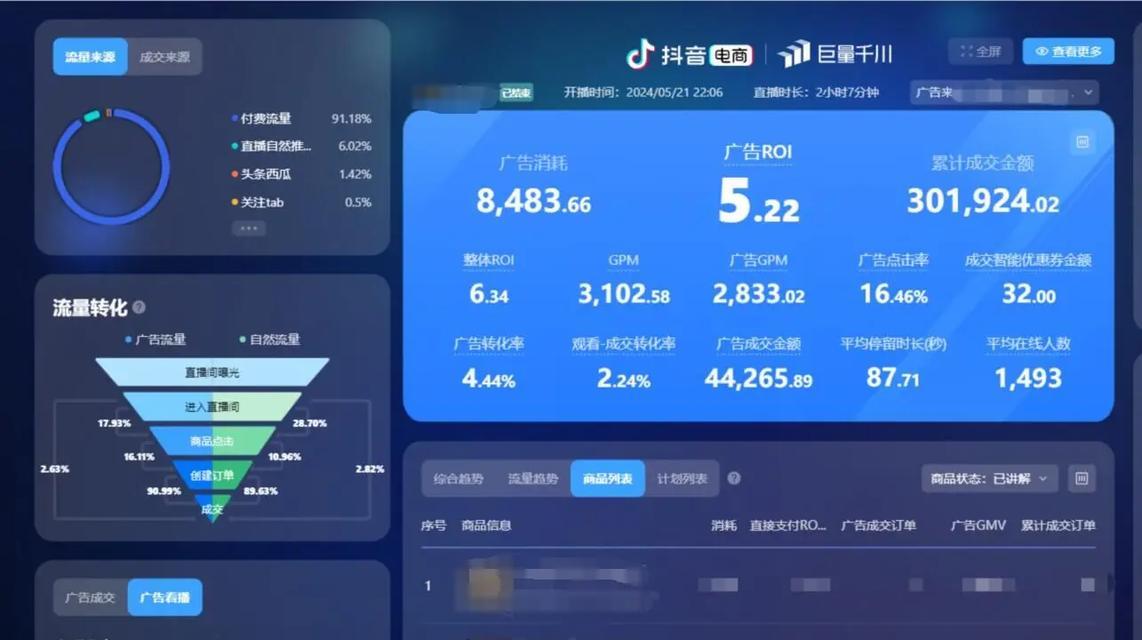Click 广告ROI value 5.22
The height and width of the screenshot is (640, 1142).
coord(758,202)
